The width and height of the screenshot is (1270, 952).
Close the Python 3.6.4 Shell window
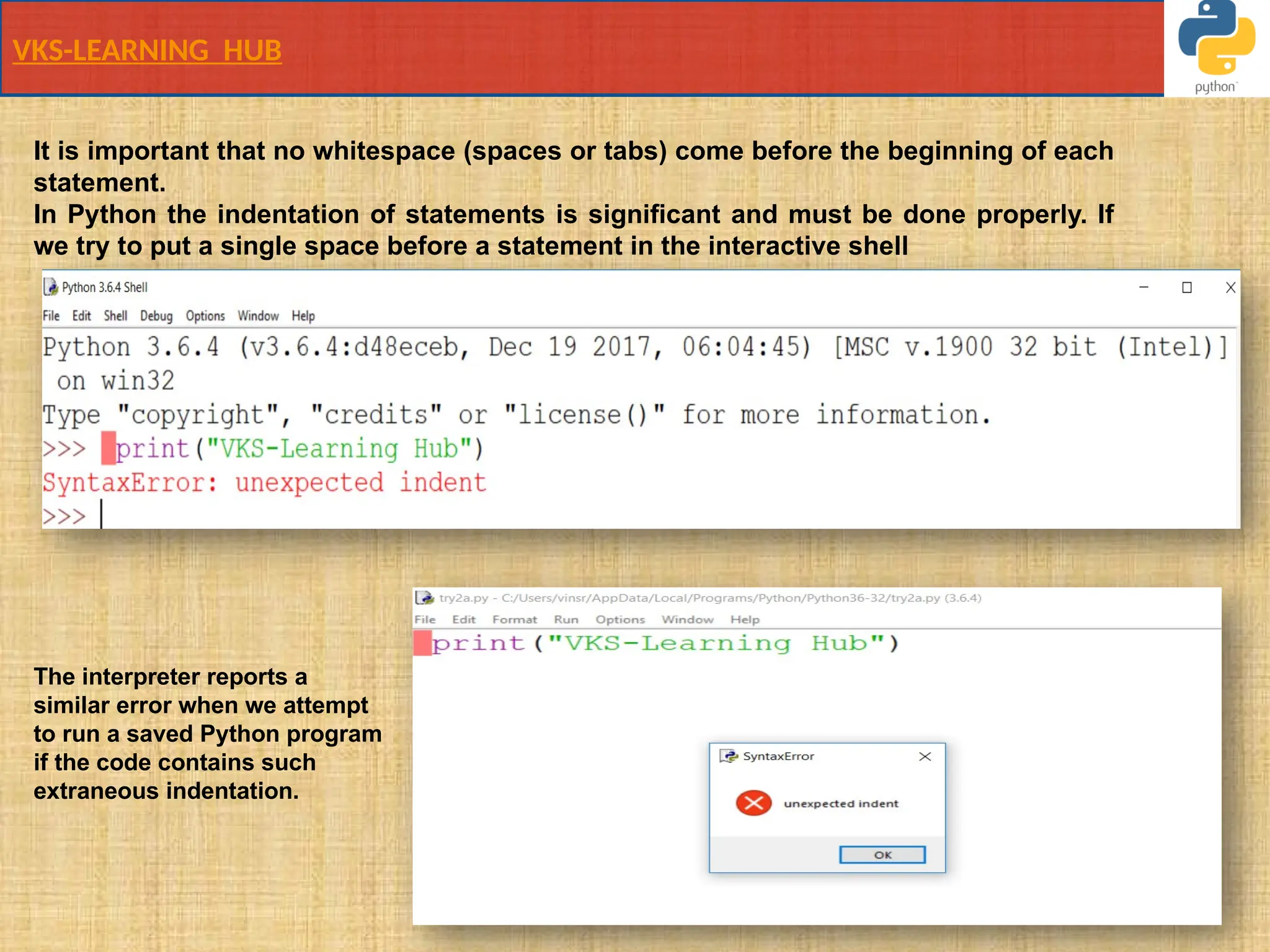(x=1231, y=288)
